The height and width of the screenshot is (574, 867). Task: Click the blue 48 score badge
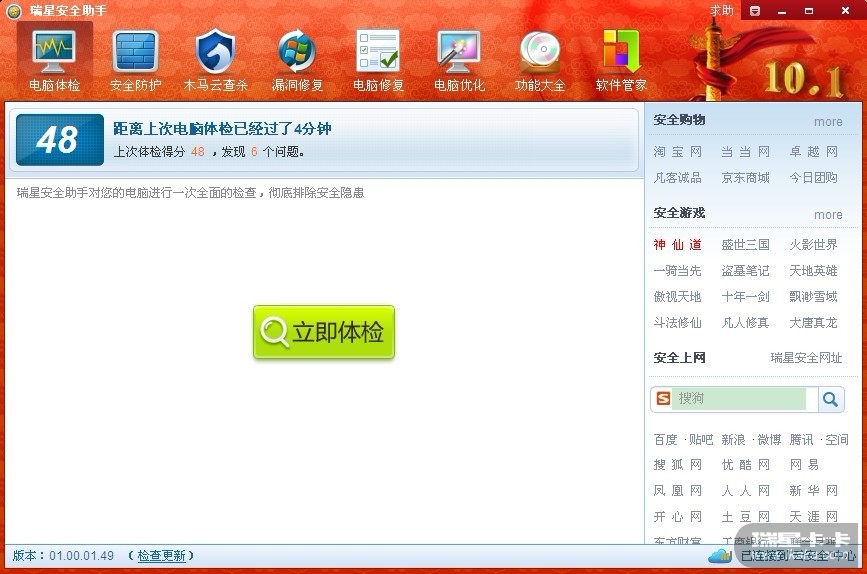pos(60,140)
